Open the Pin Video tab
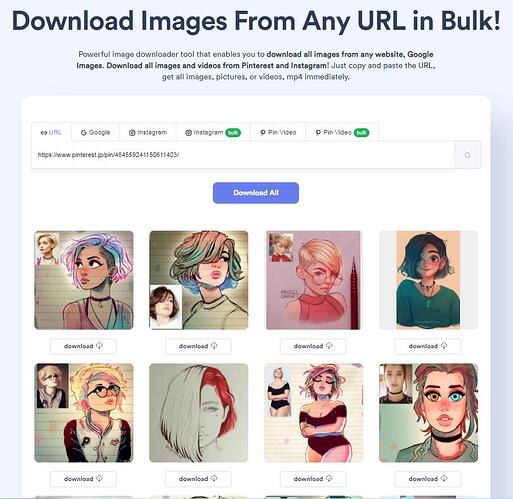Screen dimensions: 513x499 tap(278, 133)
